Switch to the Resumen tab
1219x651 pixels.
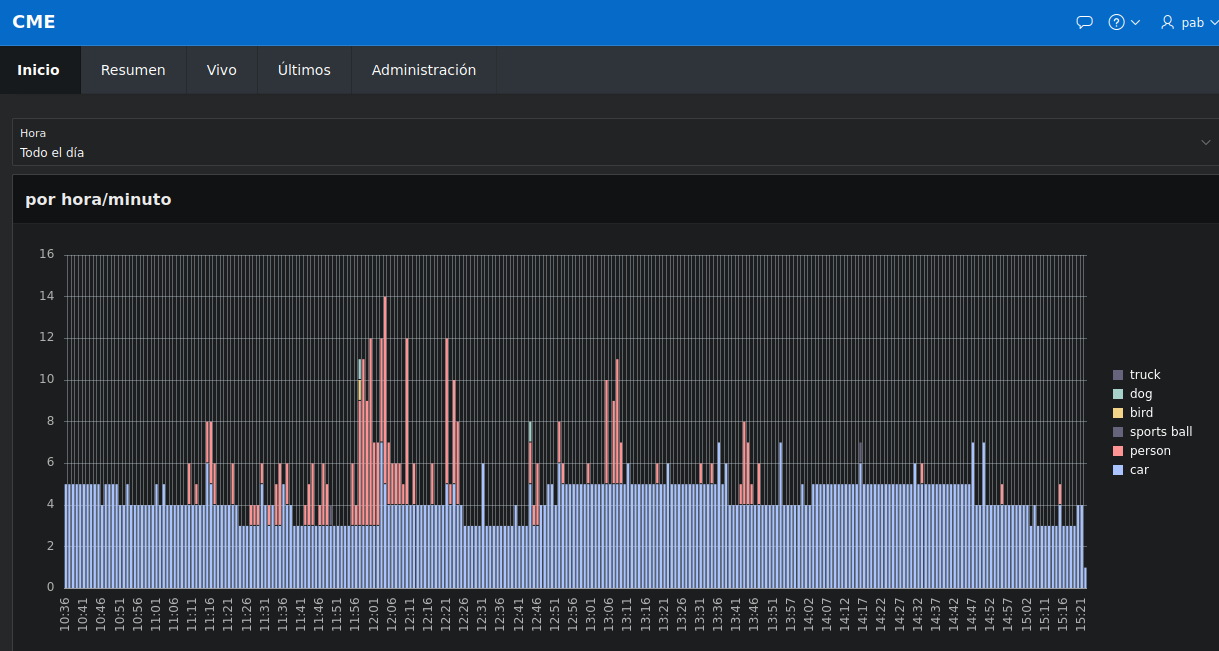tap(133, 70)
